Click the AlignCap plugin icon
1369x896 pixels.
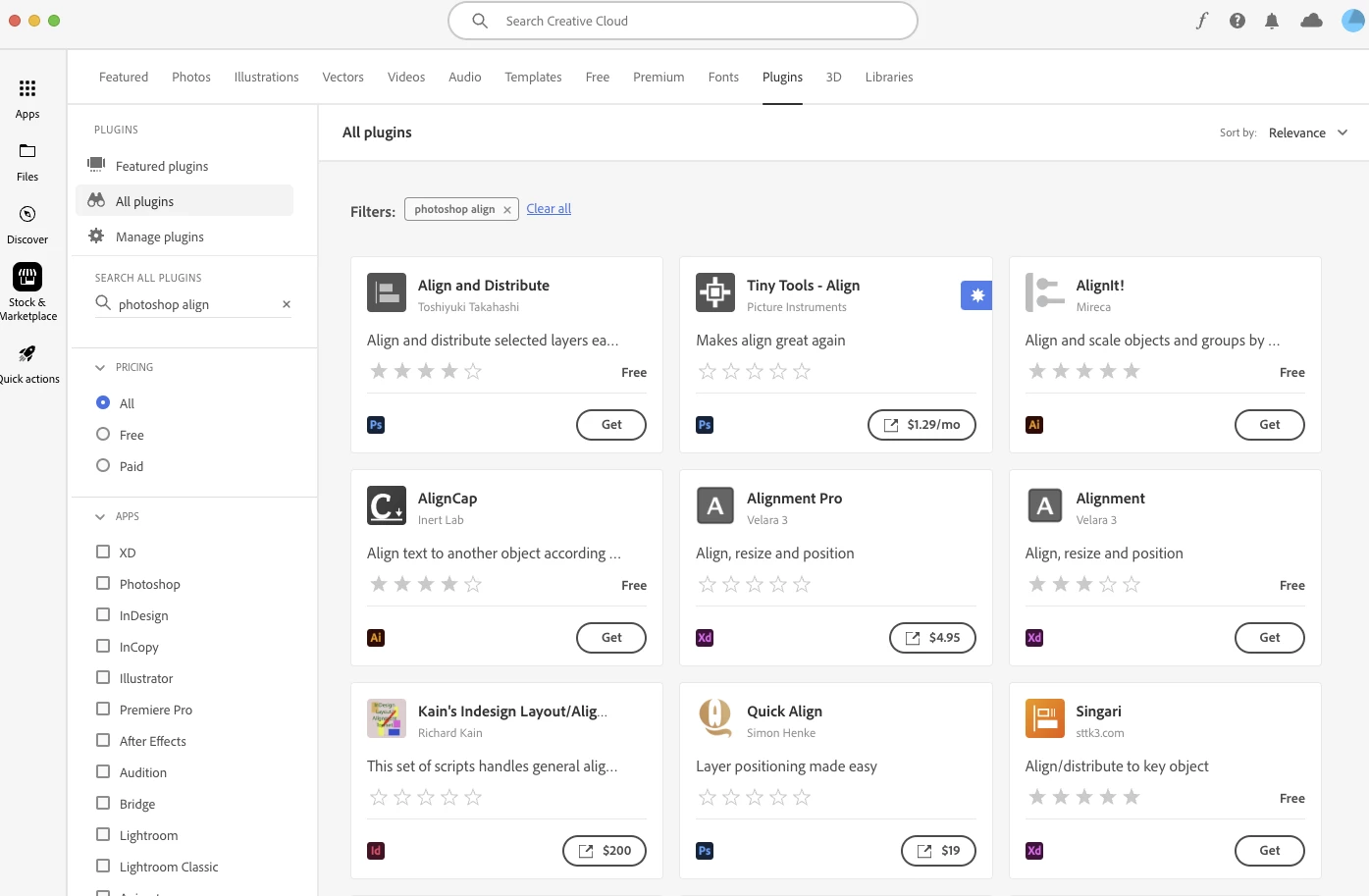tap(387, 505)
